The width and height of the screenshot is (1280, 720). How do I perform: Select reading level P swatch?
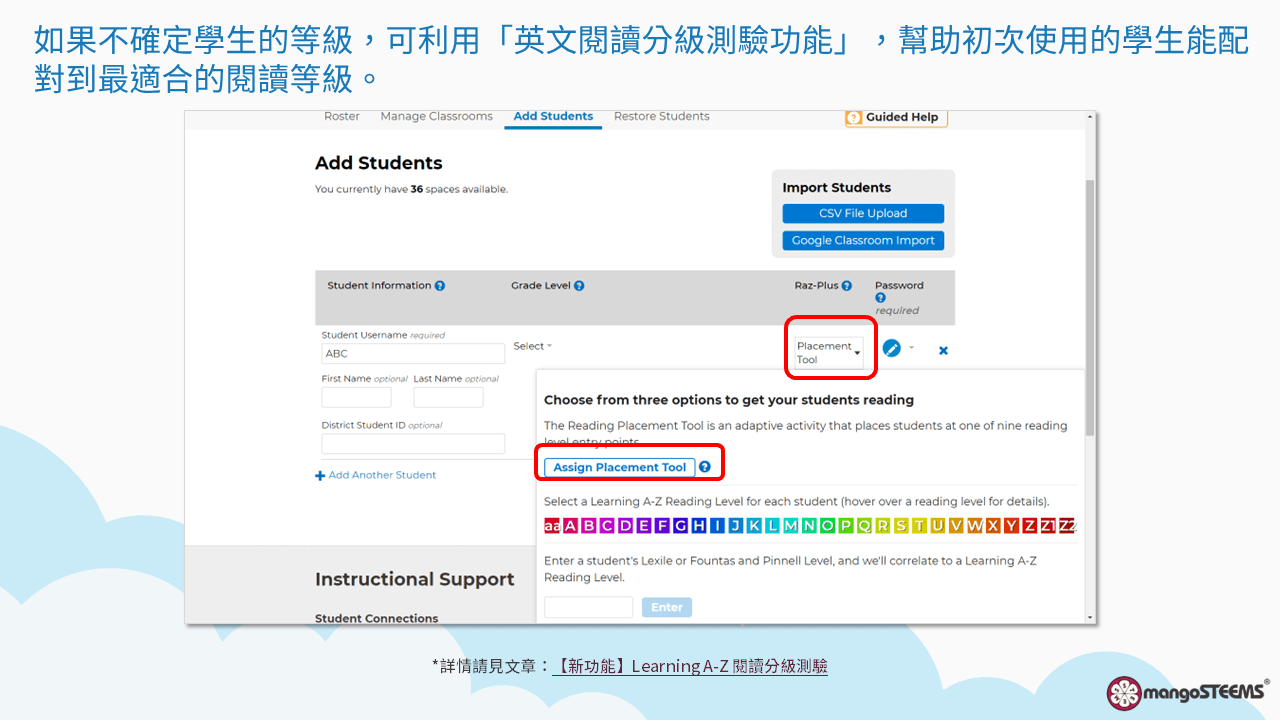tap(846, 525)
